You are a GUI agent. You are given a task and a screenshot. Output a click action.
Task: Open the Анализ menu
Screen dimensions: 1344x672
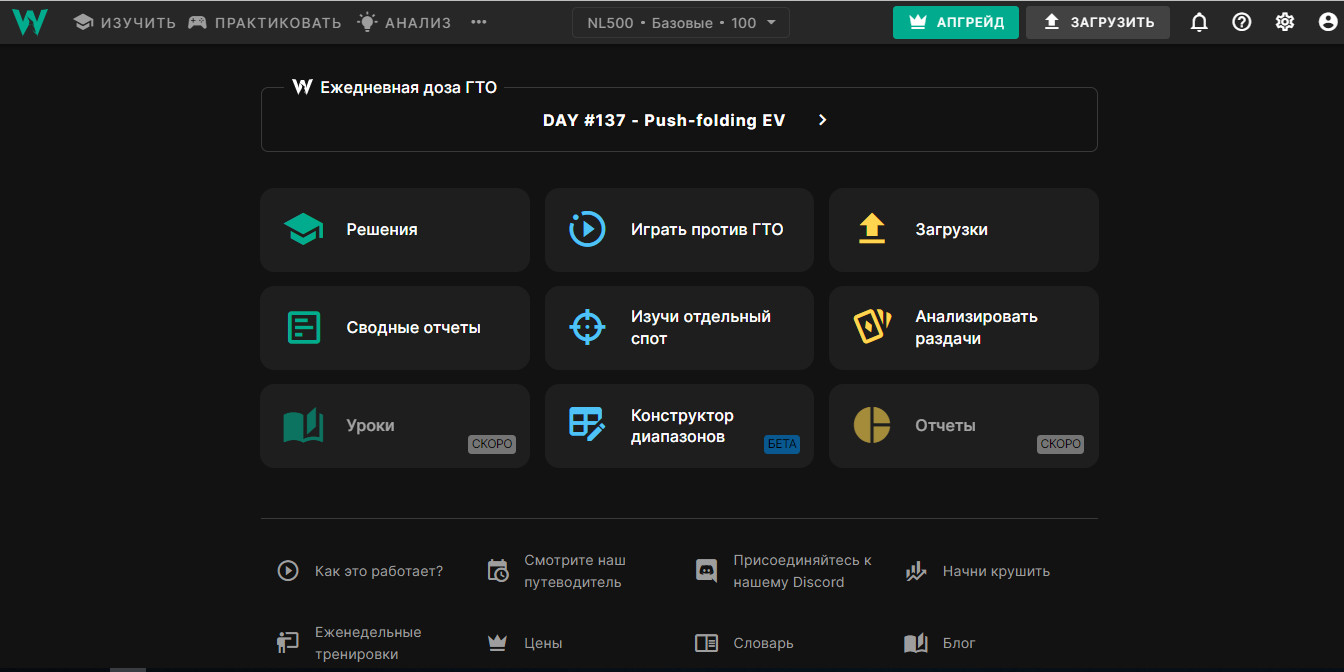coord(405,22)
